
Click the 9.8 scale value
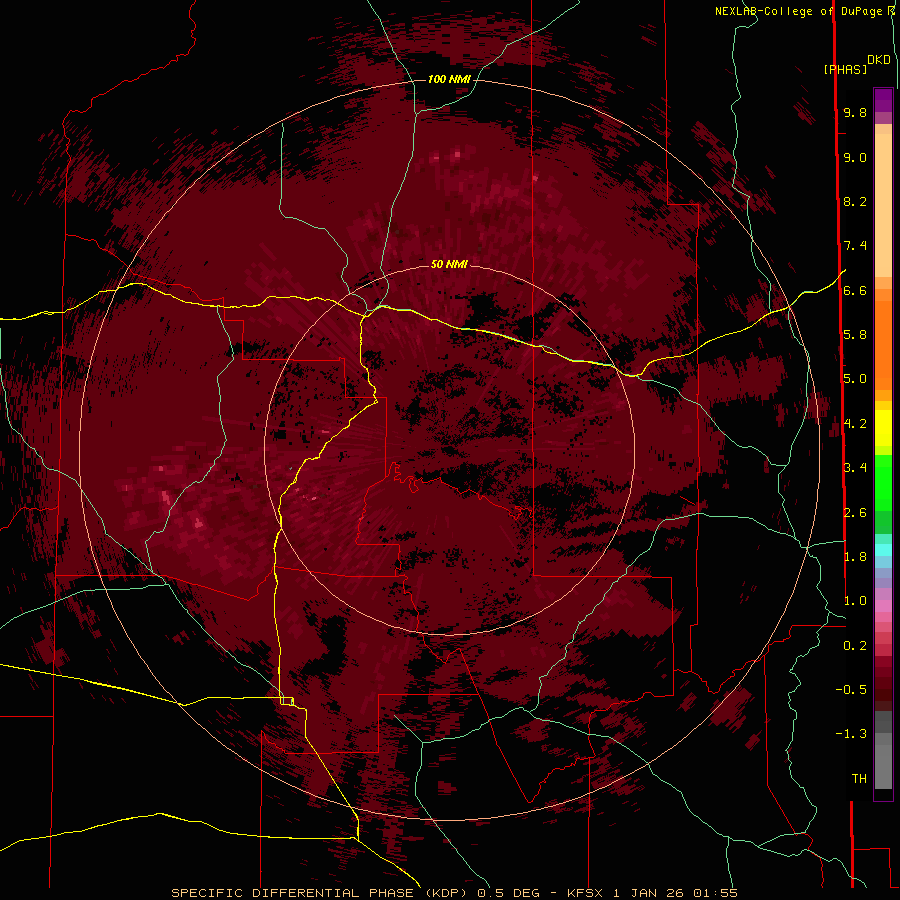(x=855, y=113)
